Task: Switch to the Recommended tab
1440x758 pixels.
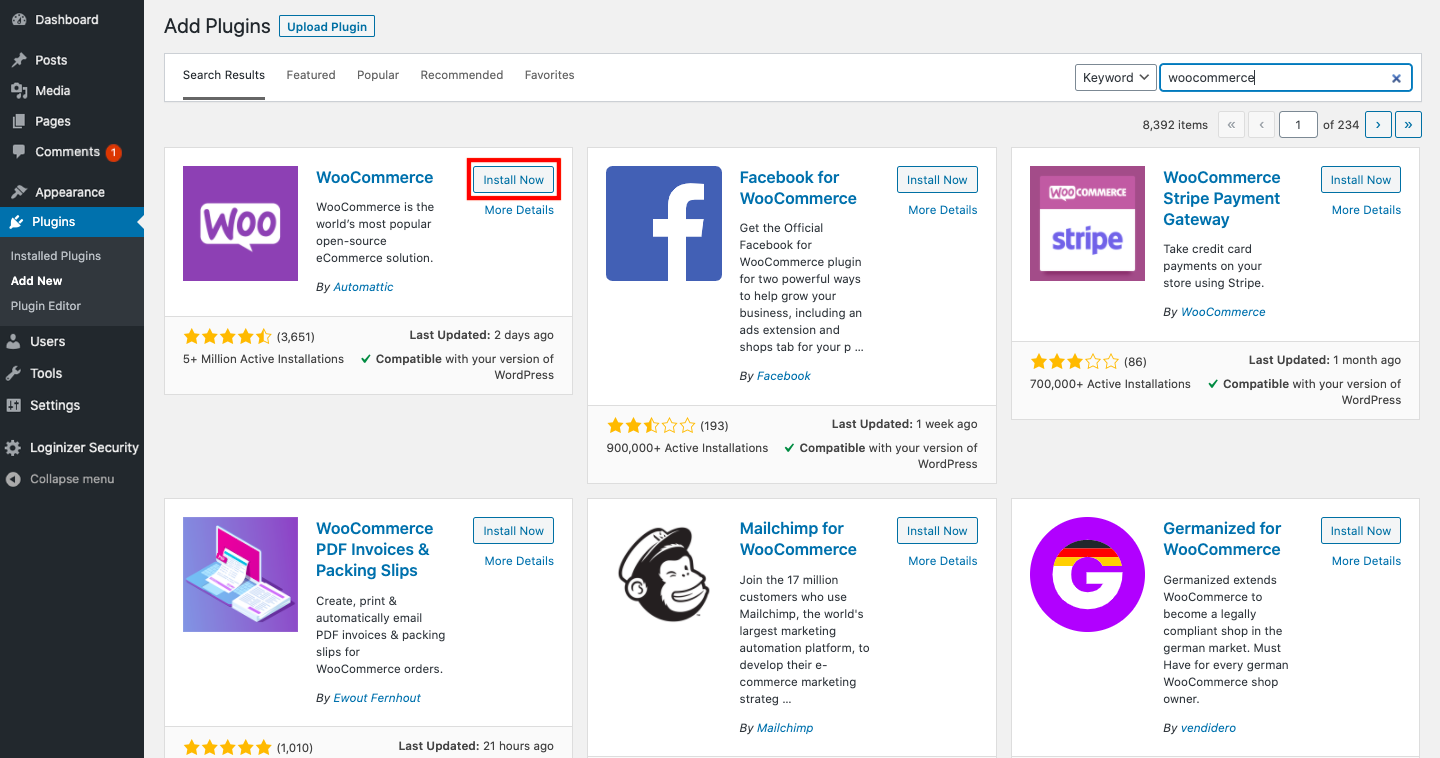Action: point(462,75)
